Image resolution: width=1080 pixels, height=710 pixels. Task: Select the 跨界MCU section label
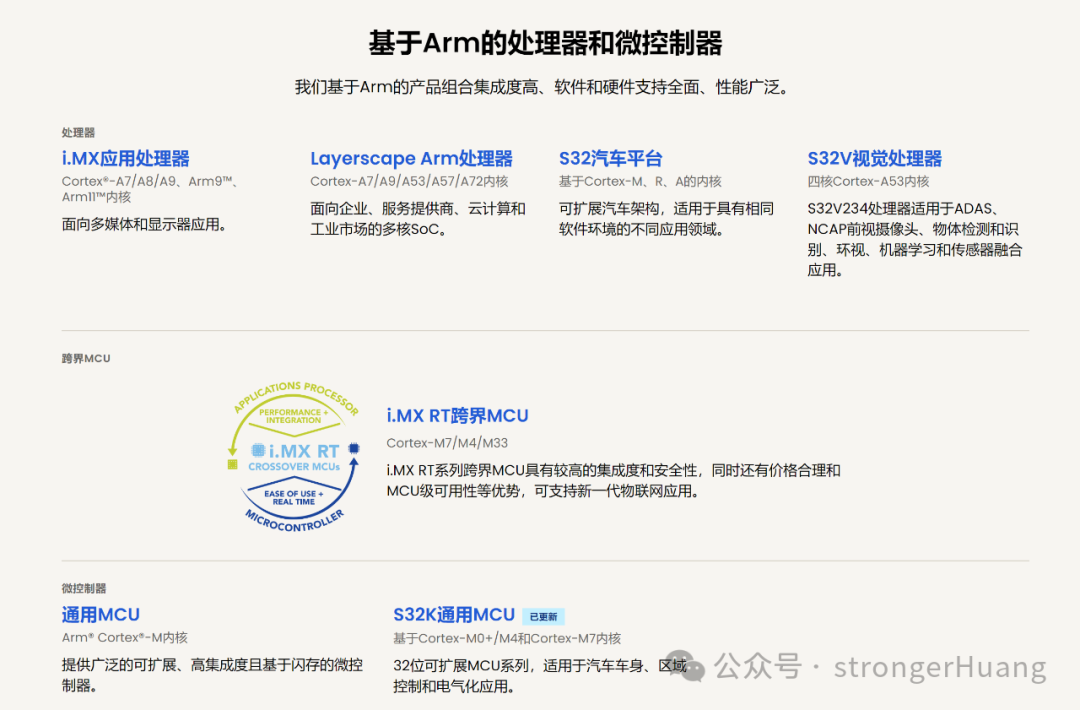tap(83, 358)
